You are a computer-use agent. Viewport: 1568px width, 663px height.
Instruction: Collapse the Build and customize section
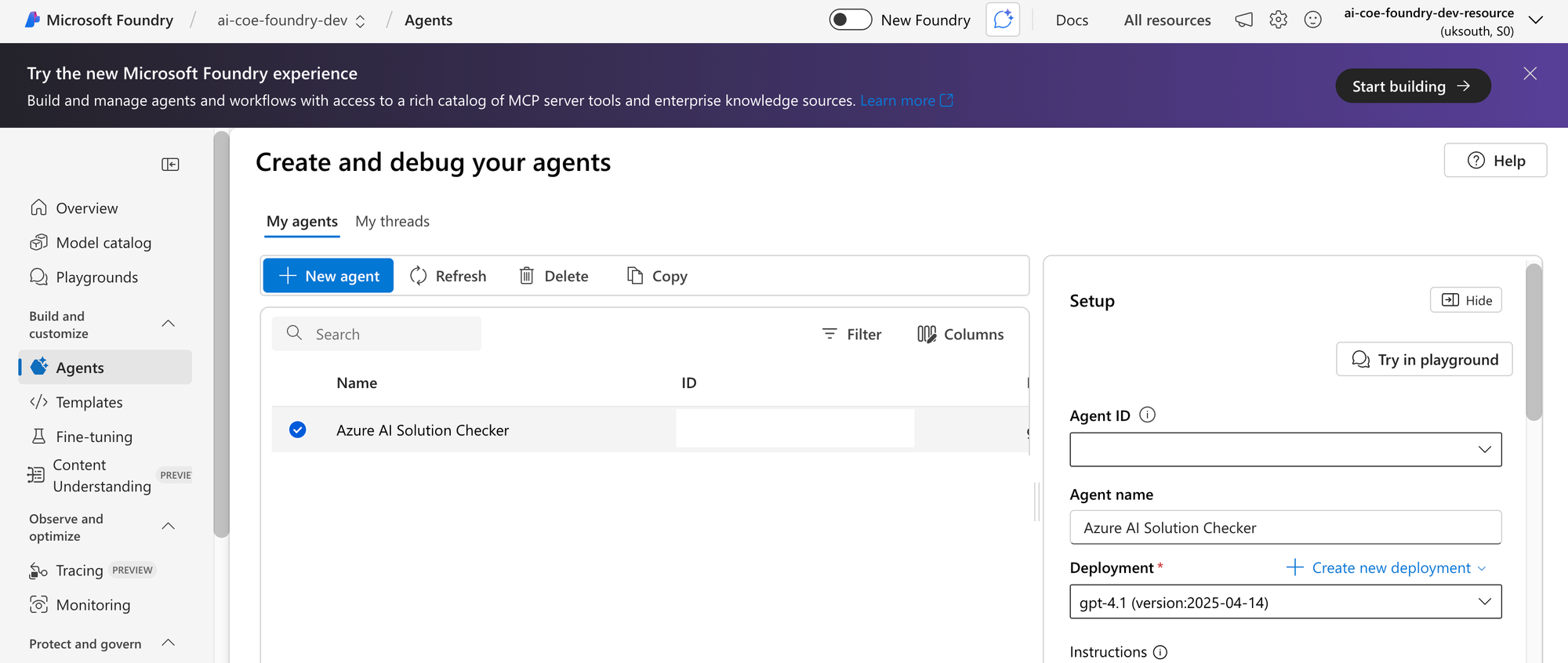tap(168, 324)
